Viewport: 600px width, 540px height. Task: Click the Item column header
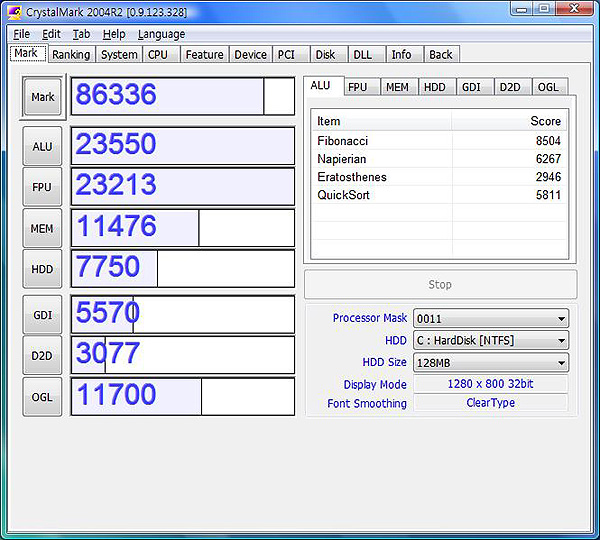tap(382, 121)
